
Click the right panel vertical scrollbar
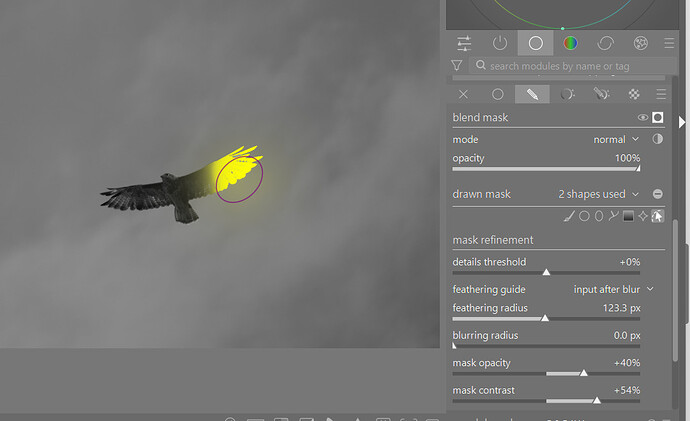(675, 290)
